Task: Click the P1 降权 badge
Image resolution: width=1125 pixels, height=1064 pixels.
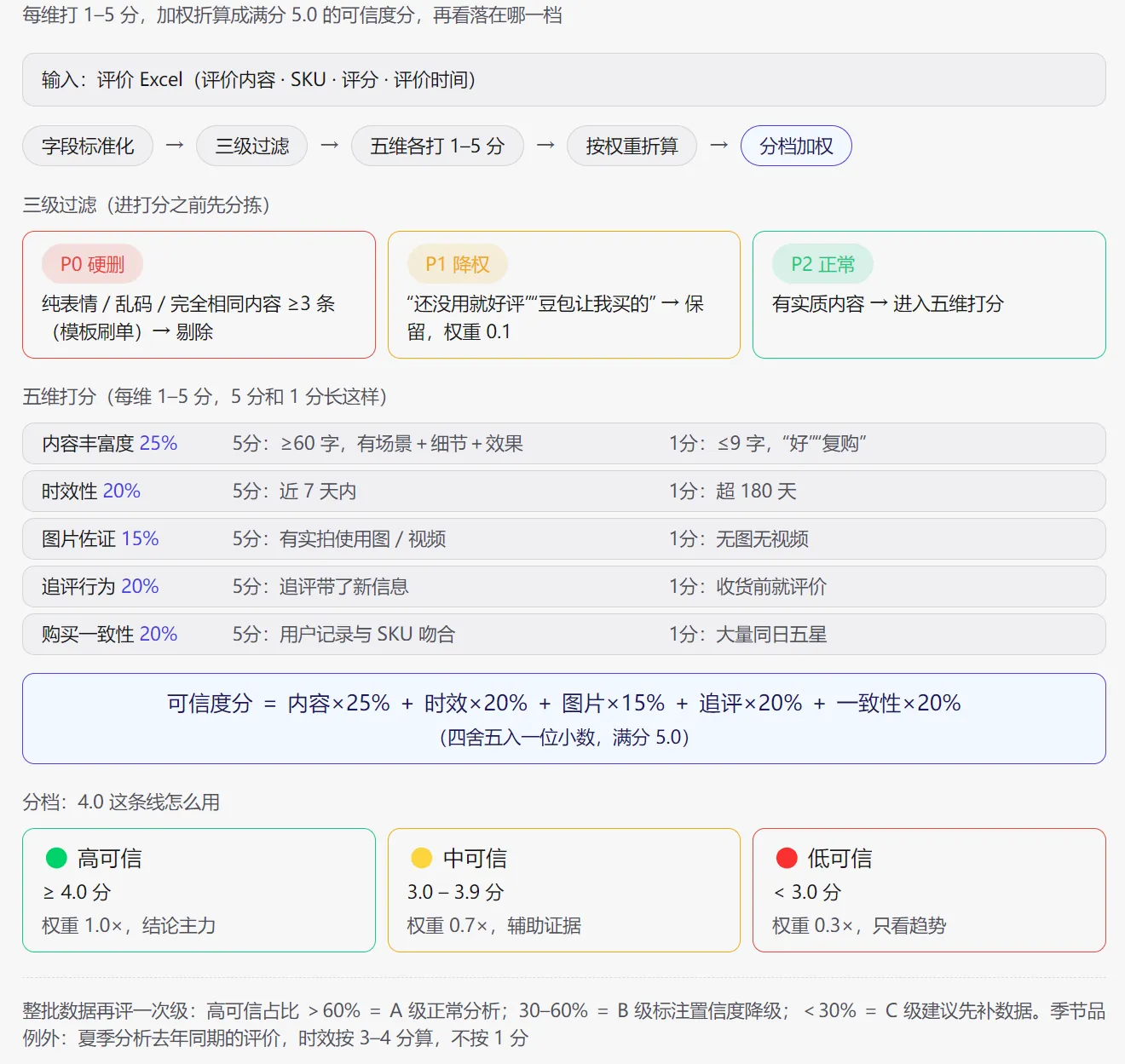Action: [x=458, y=265]
